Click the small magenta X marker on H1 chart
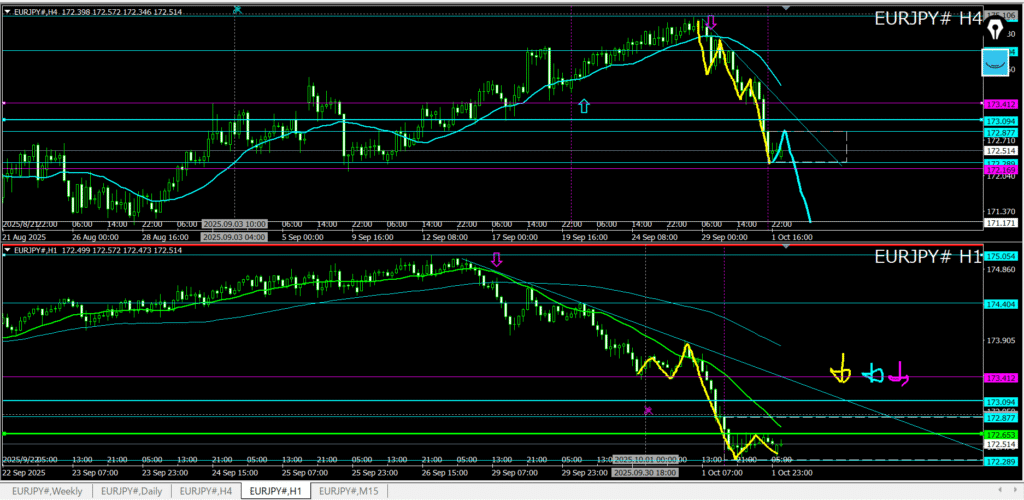Image resolution: width=1024 pixels, height=500 pixels. [648, 410]
